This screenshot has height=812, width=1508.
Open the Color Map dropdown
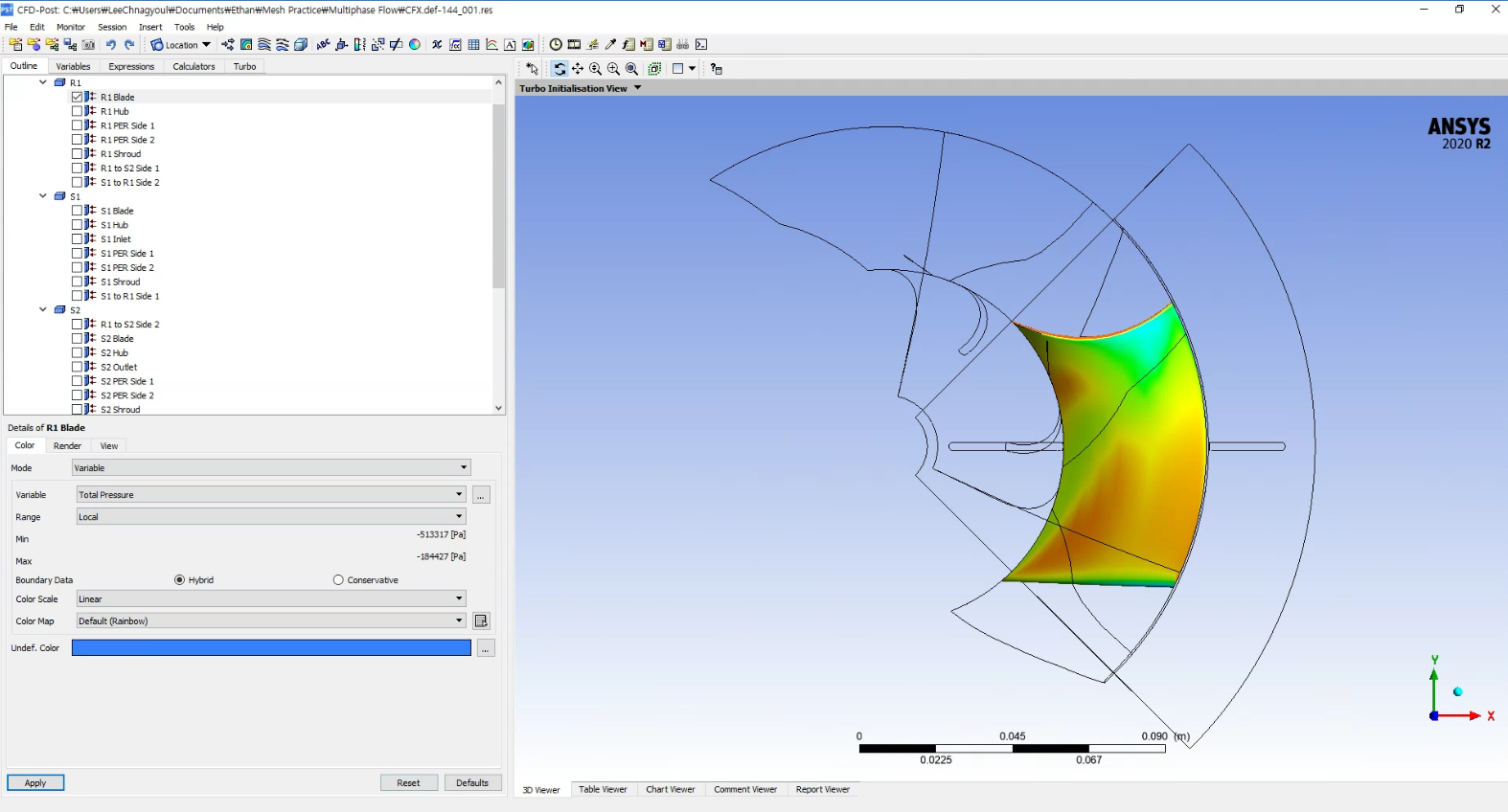271,620
